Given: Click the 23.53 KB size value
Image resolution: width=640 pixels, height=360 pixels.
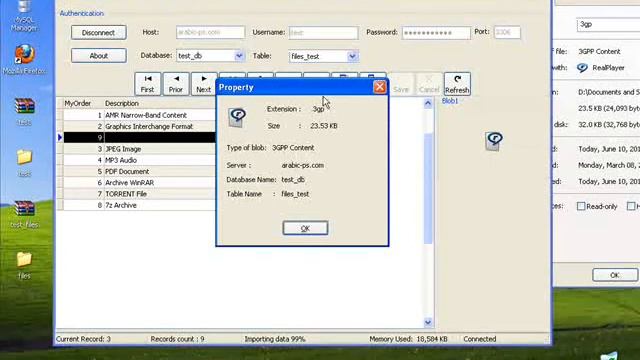Looking at the screenshot, I should 324,126.
